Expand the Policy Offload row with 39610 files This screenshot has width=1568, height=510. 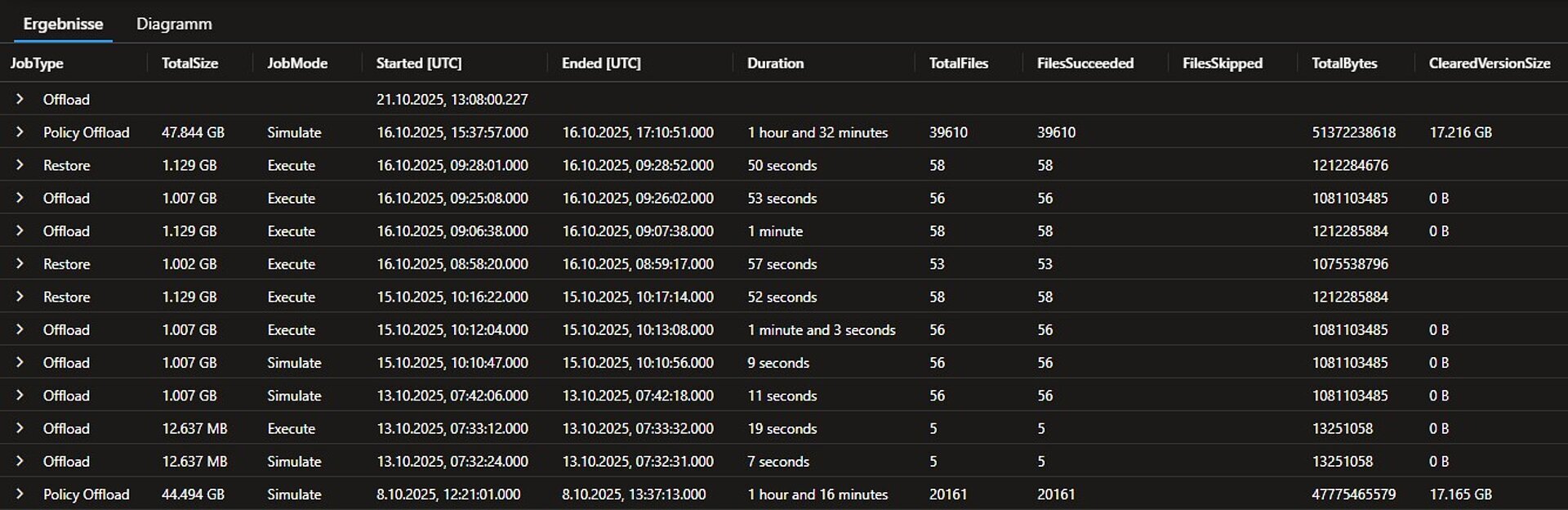20,132
